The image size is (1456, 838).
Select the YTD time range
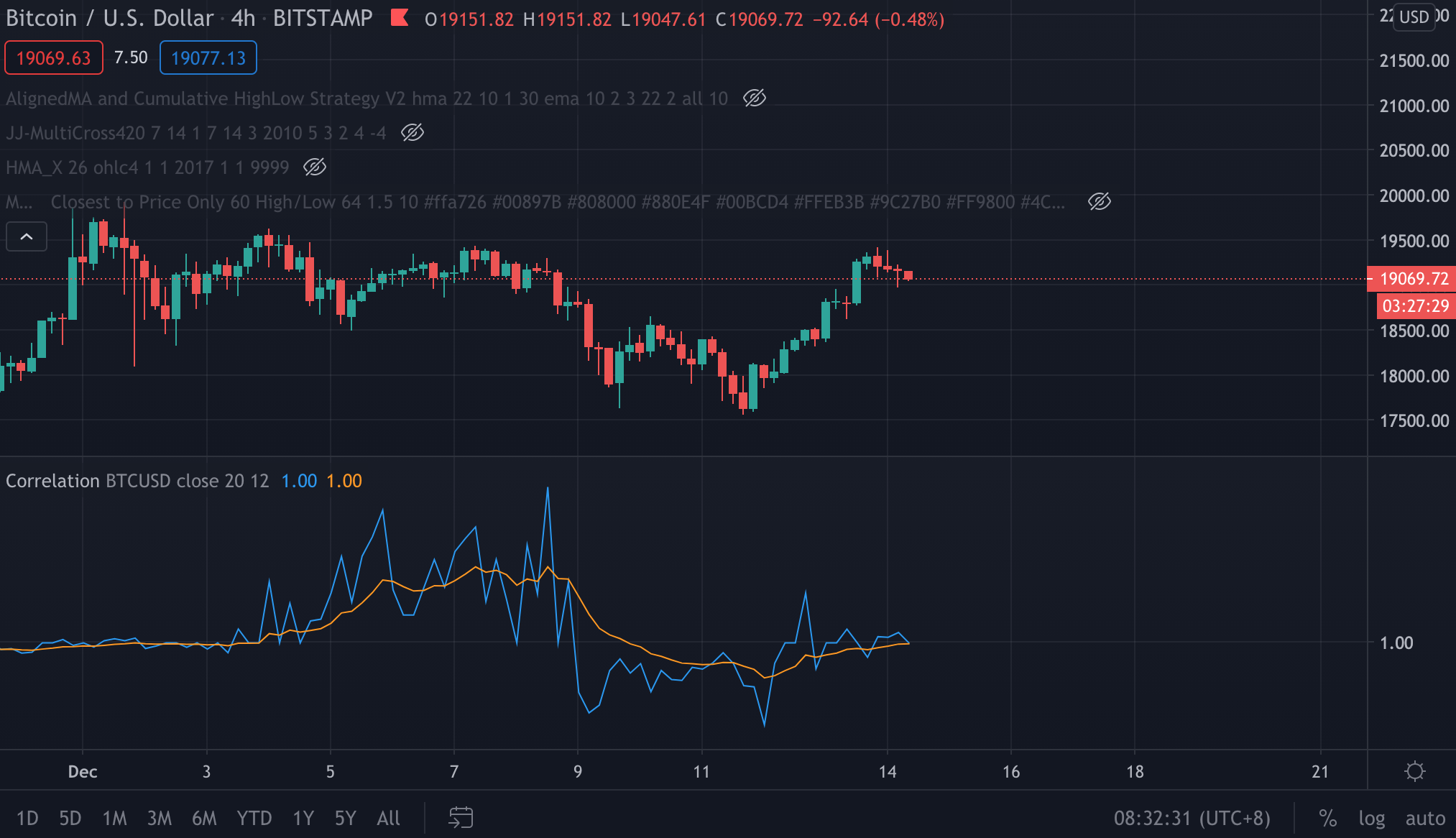pyautogui.click(x=254, y=818)
